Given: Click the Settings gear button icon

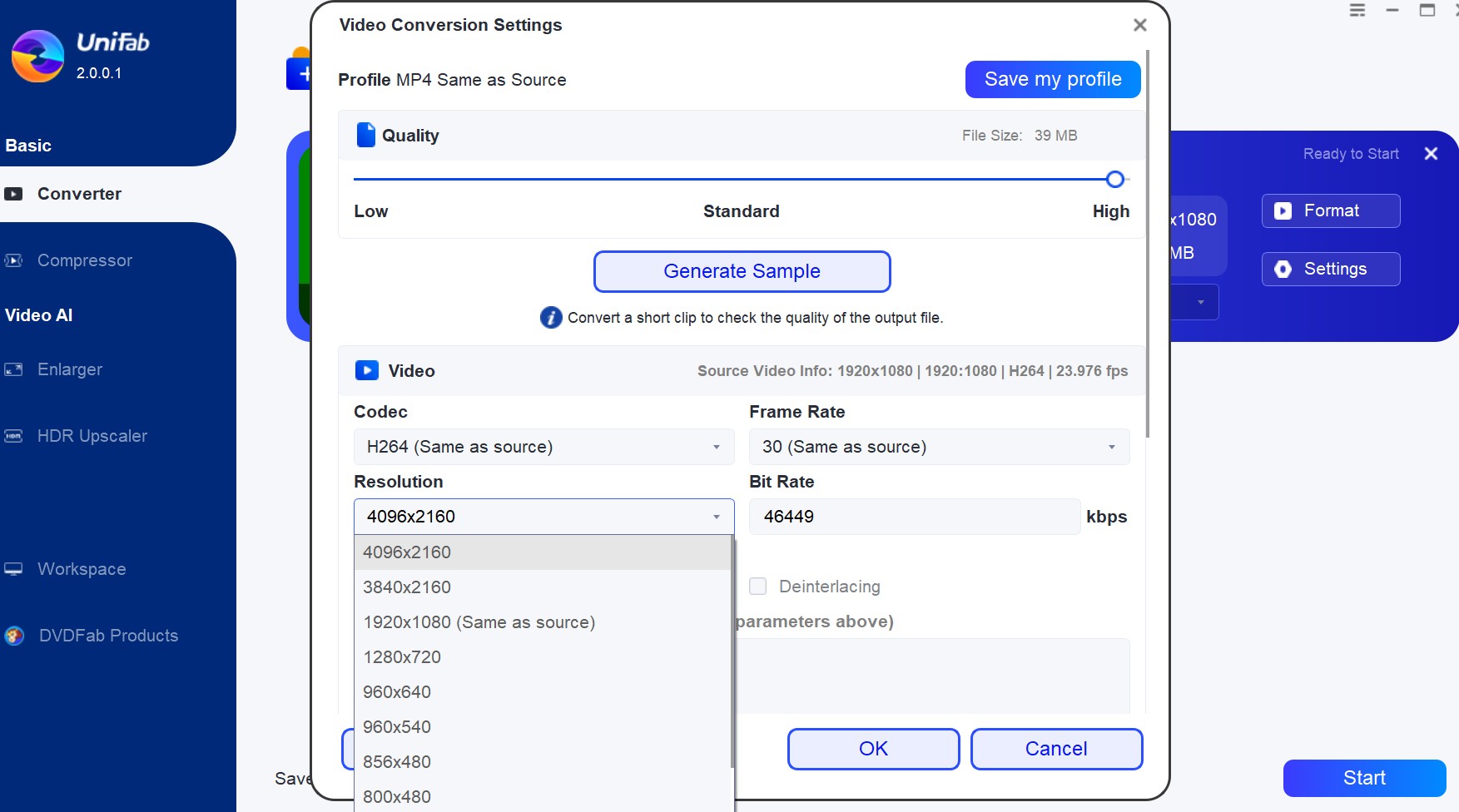Looking at the screenshot, I should click(x=1283, y=269).
